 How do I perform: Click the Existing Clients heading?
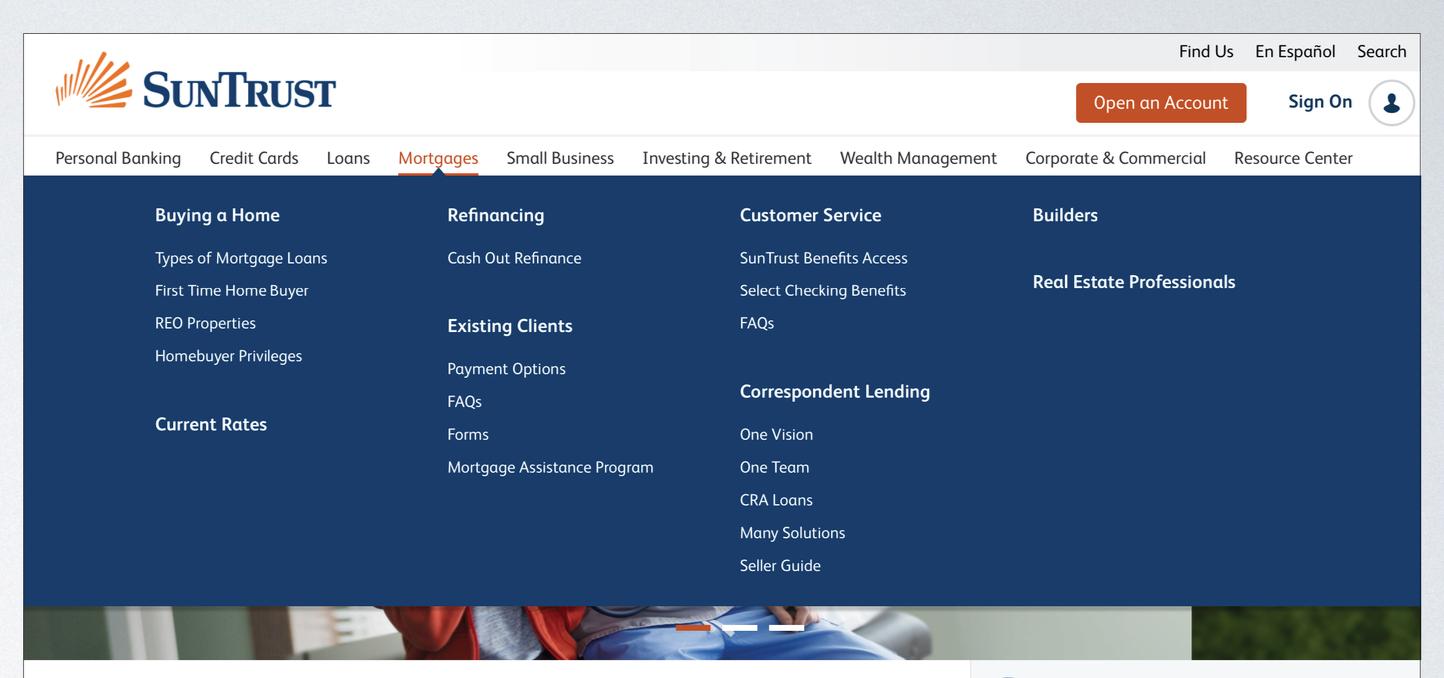pos(510,326)
